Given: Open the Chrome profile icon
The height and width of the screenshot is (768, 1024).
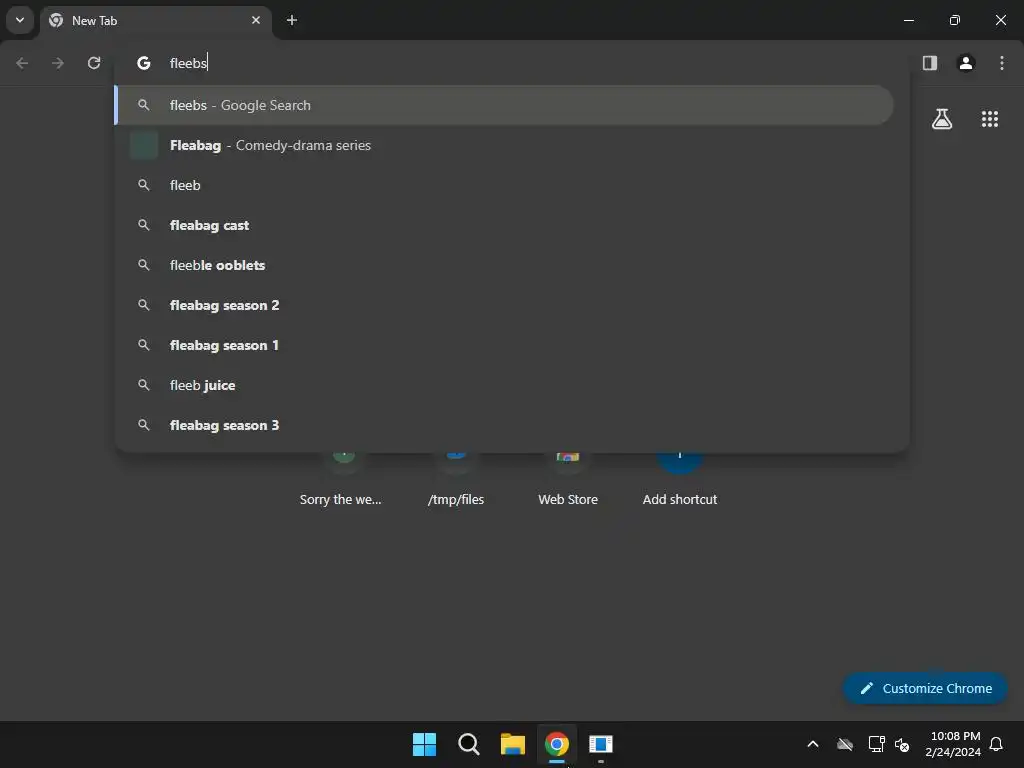Looking at the screenshot, I should pyautogui.click(x=966, y=63).
